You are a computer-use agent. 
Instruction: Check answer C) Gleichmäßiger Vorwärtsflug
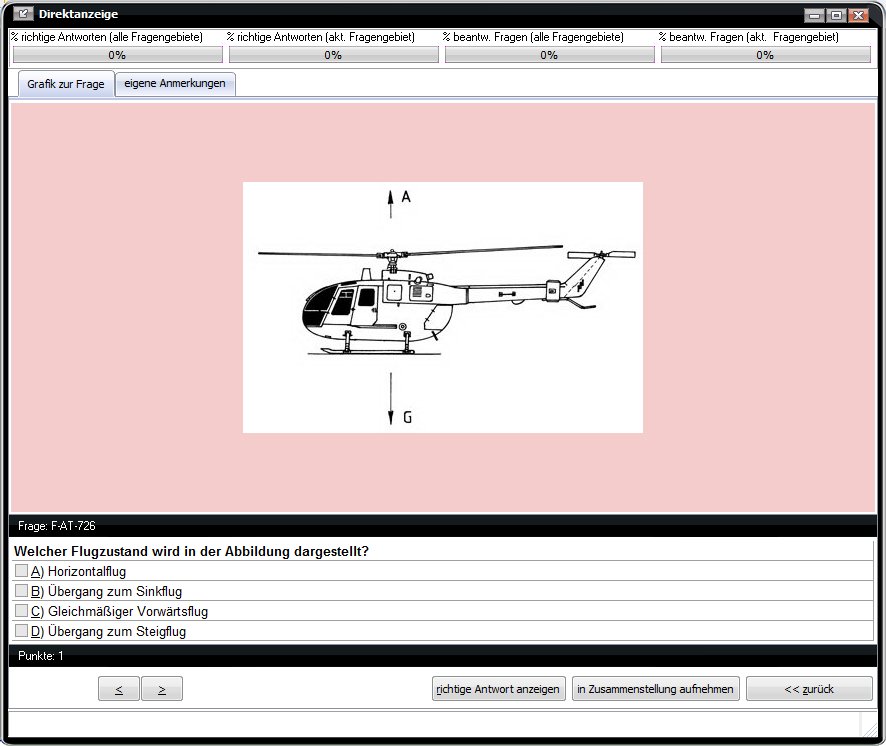21,610
